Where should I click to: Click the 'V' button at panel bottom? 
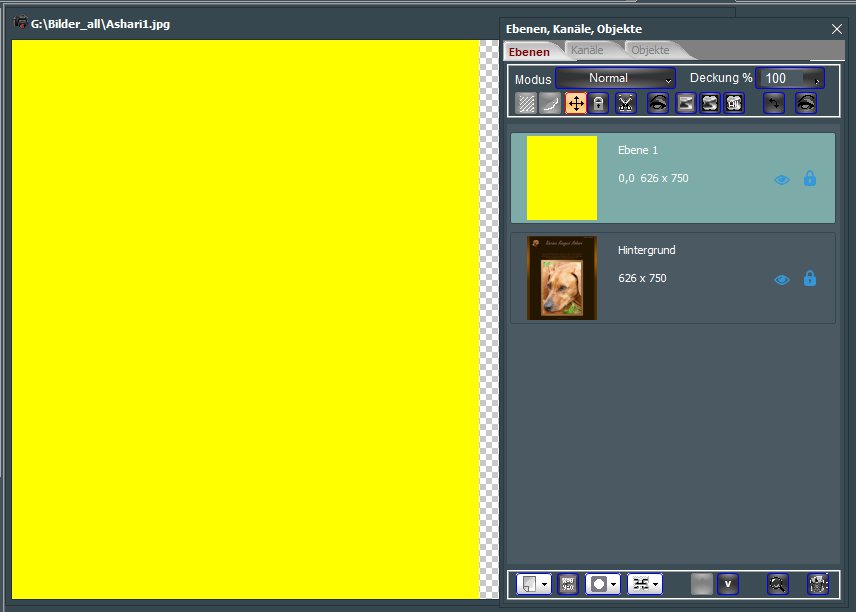(728, 584)
